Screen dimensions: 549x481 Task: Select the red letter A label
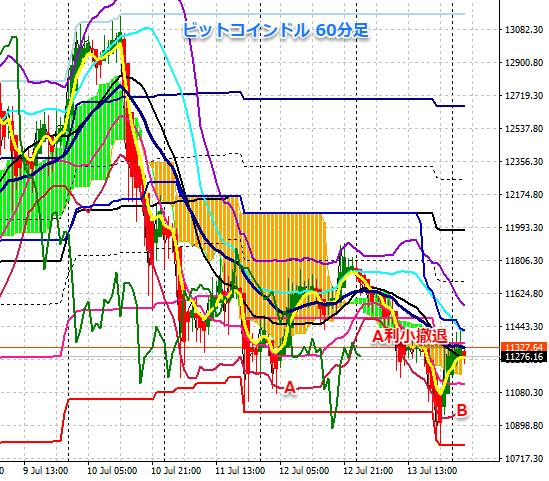pyautogui.click(x=290, y=388)
